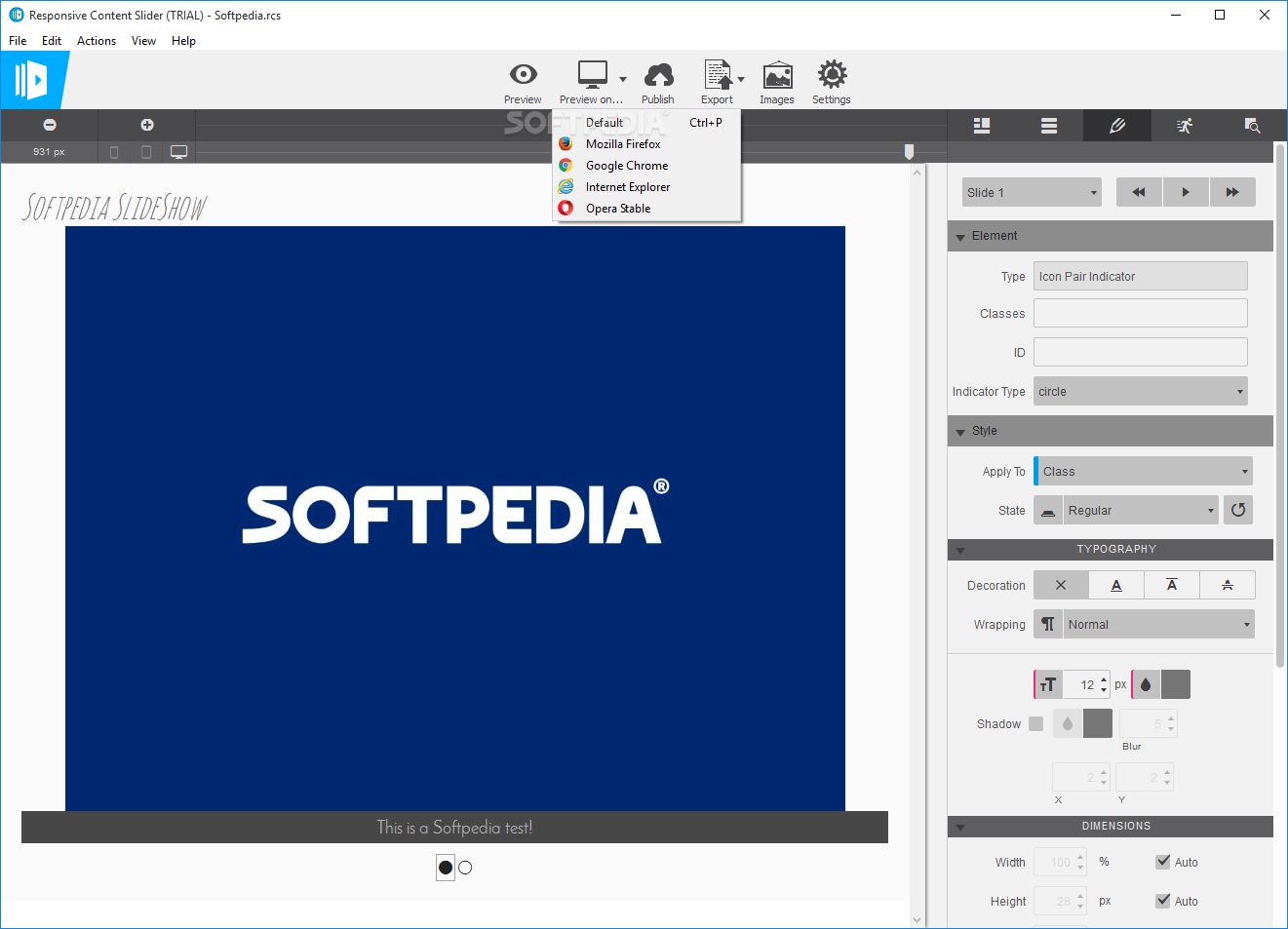Screen dimensions: 1288x929
Task: Switch to tablet device view
Action: click(146, 152)
